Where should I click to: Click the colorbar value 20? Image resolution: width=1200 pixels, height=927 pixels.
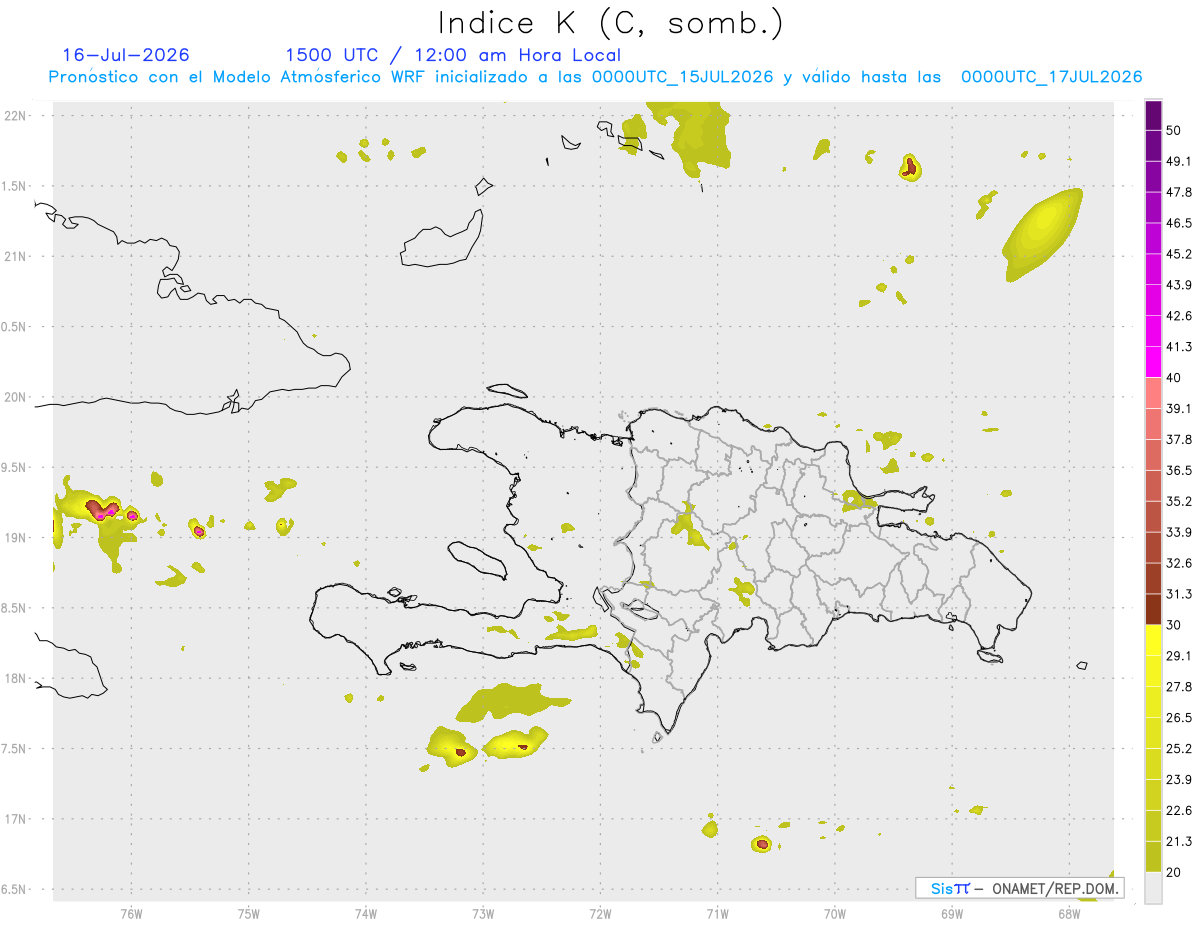[x=1174, y=872]
